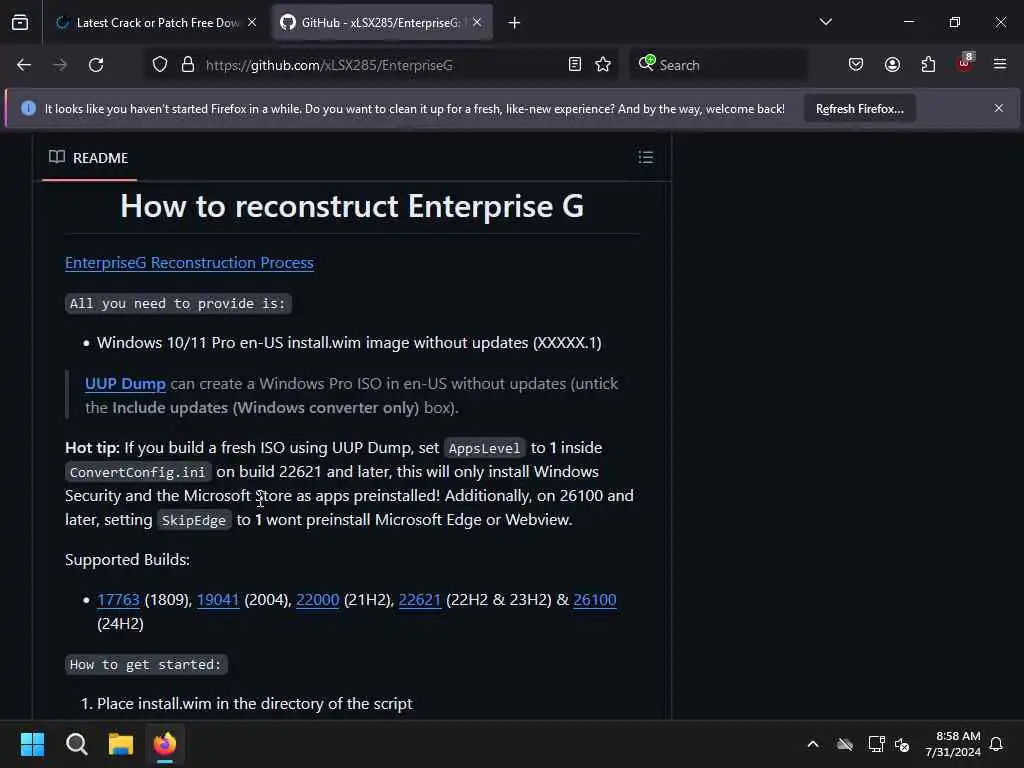Viewport: 1024px width, 768px height.
Task: Toggle reader view for the page
Action: [575, 65]
